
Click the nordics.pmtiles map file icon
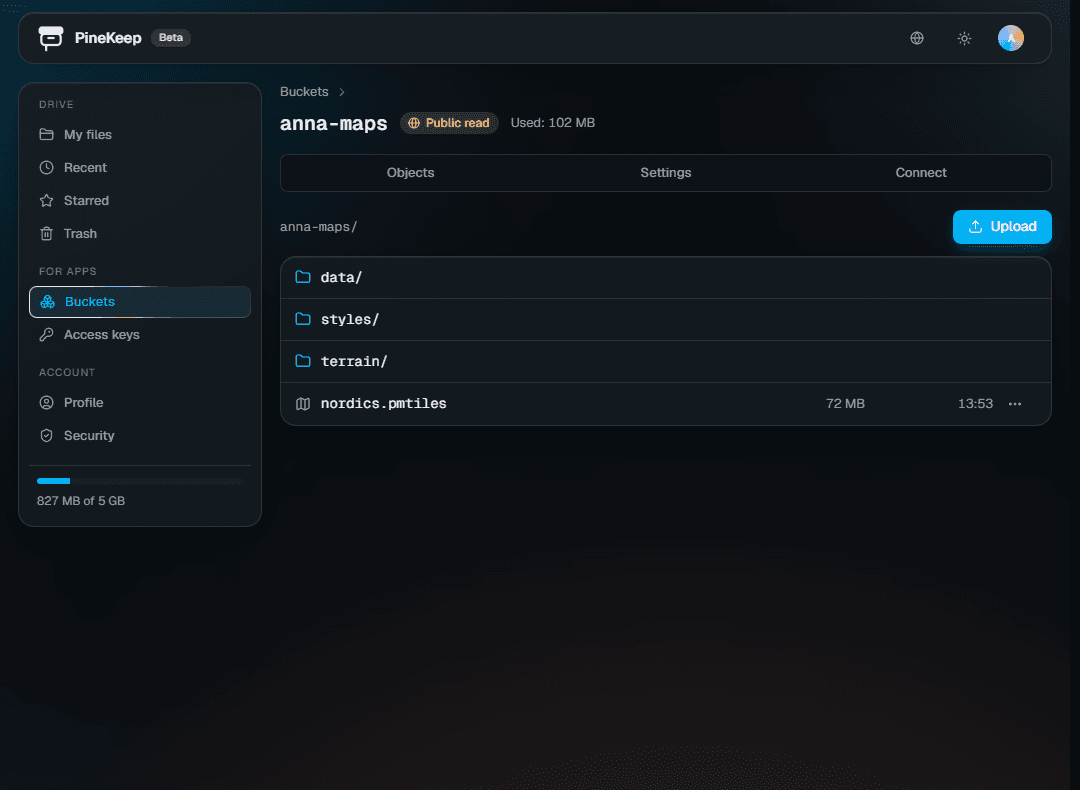303,404
